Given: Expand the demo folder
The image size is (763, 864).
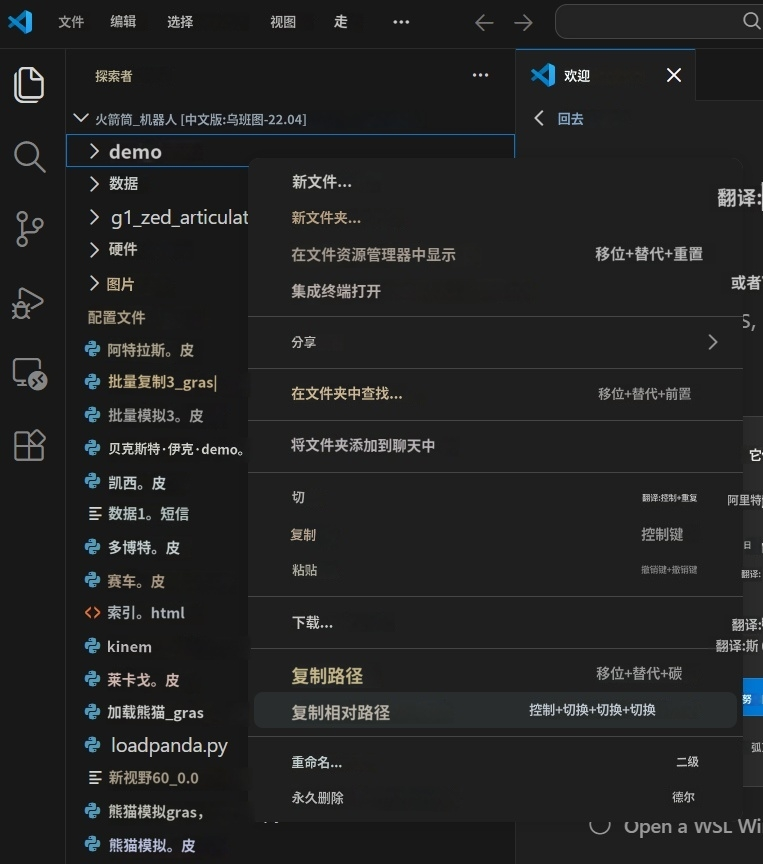Looking at the screenshot, I should coord(290,150).
